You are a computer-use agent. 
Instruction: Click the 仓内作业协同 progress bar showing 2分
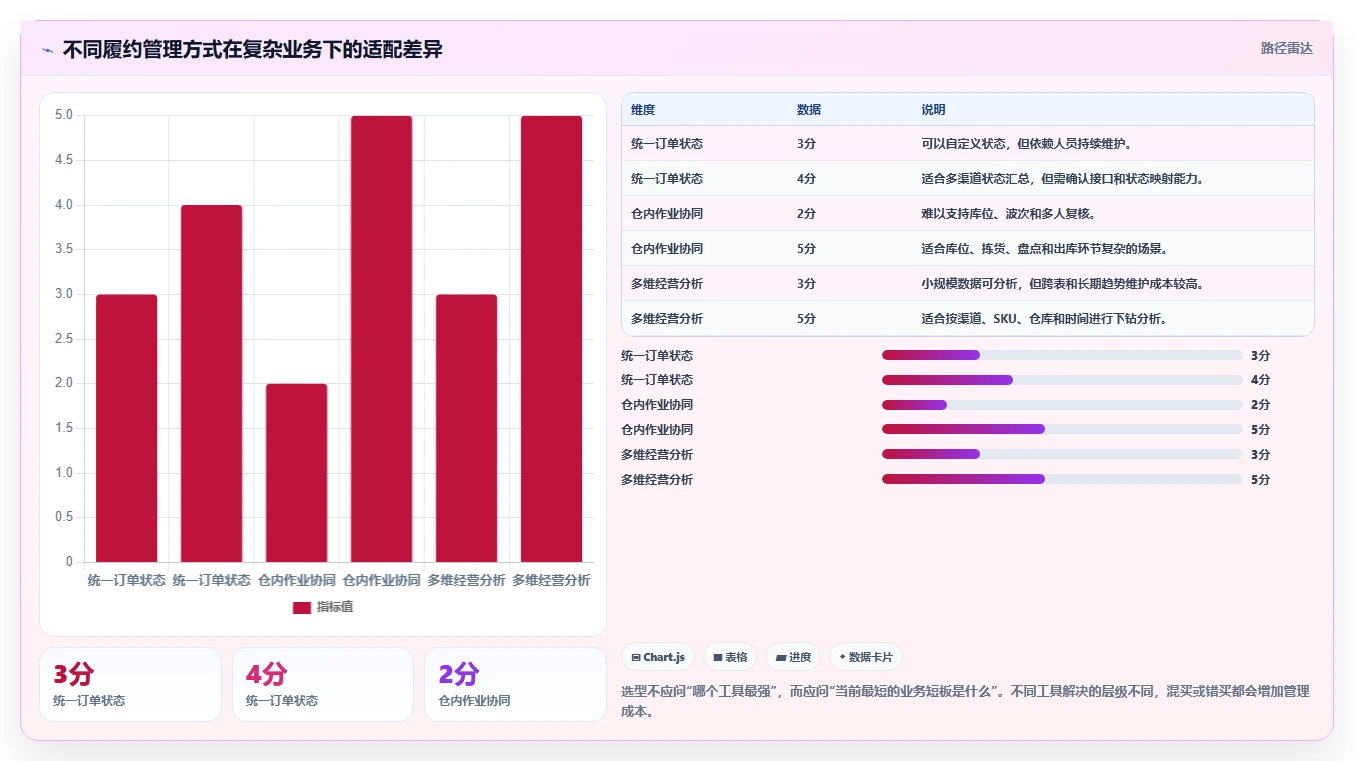(1062, 405)
